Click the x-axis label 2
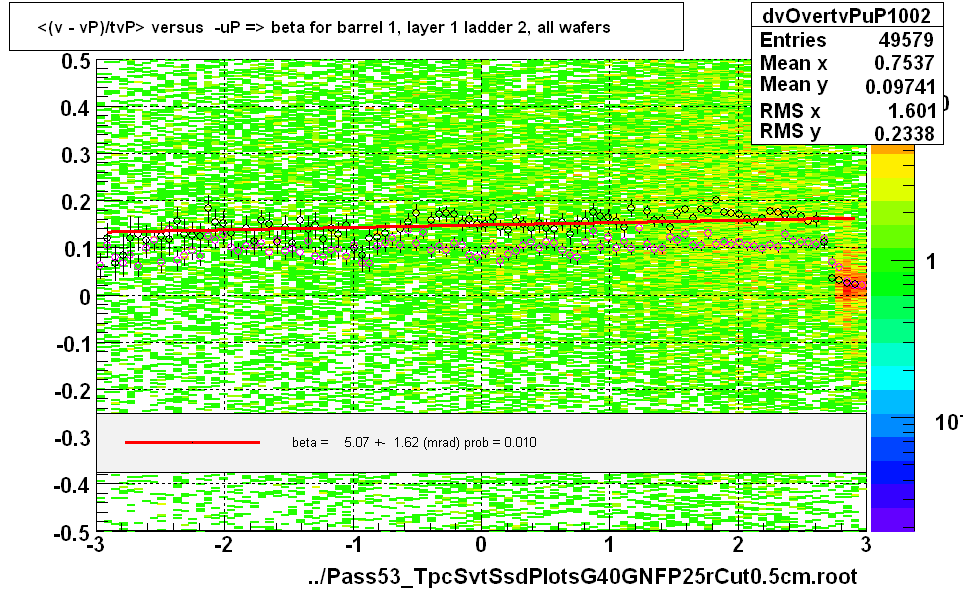This screenshot has width=963, height=590. pos(738,545)
